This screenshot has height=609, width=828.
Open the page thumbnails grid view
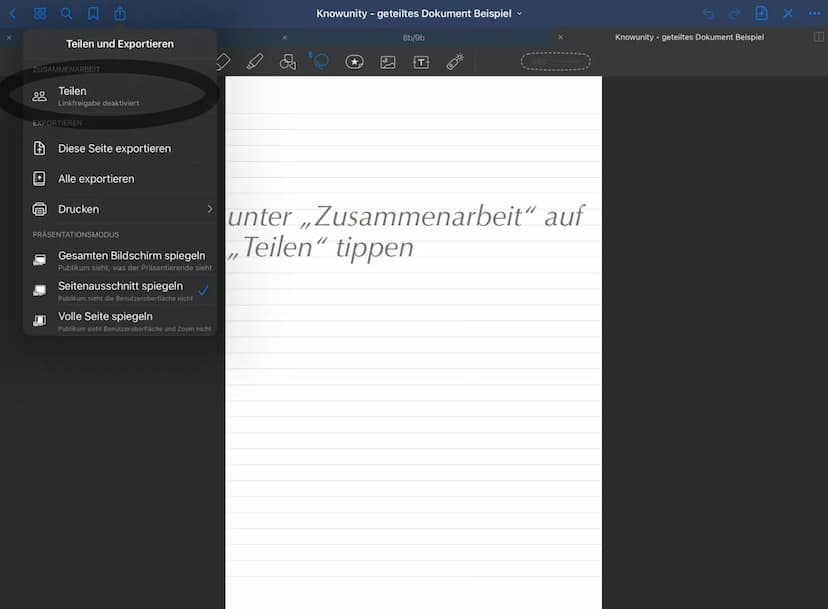click(40, 14)
